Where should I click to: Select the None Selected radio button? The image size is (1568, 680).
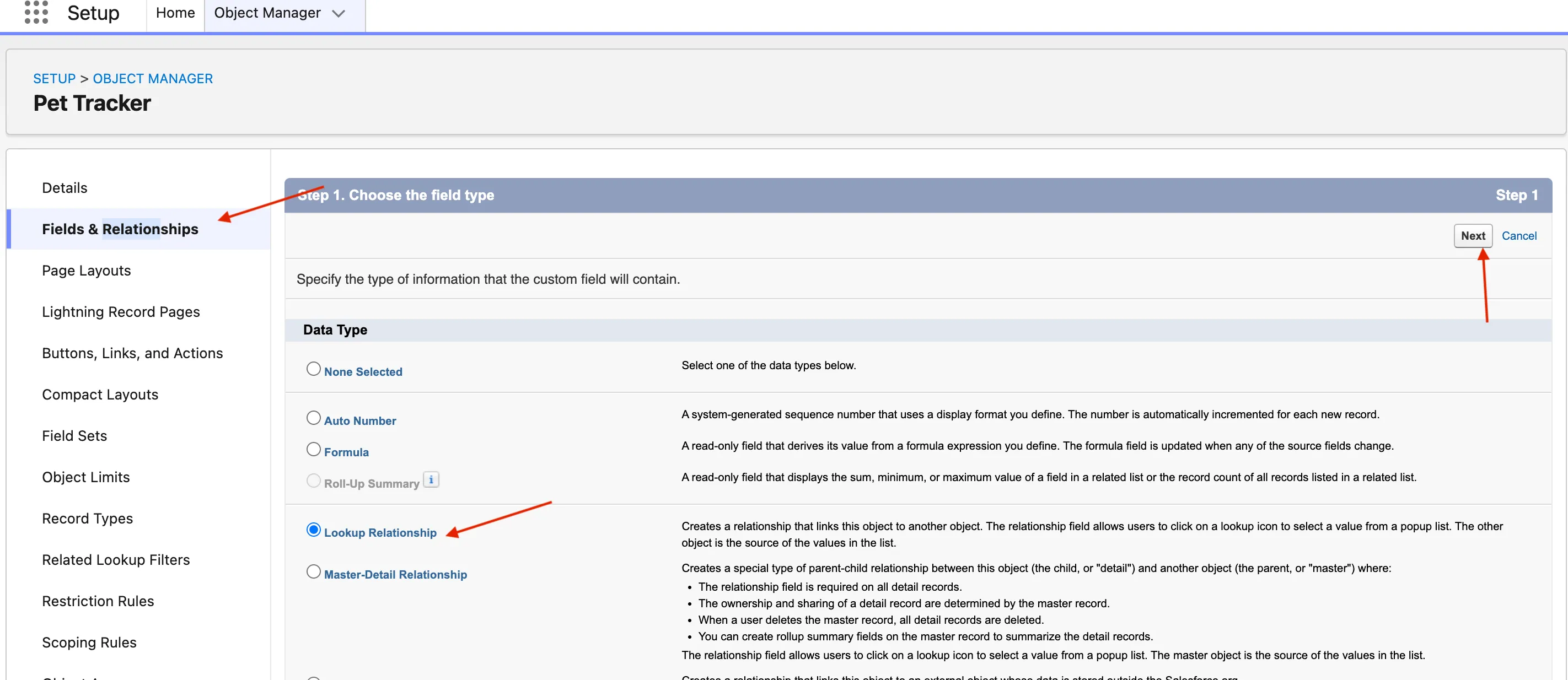[x=313, y=369]
